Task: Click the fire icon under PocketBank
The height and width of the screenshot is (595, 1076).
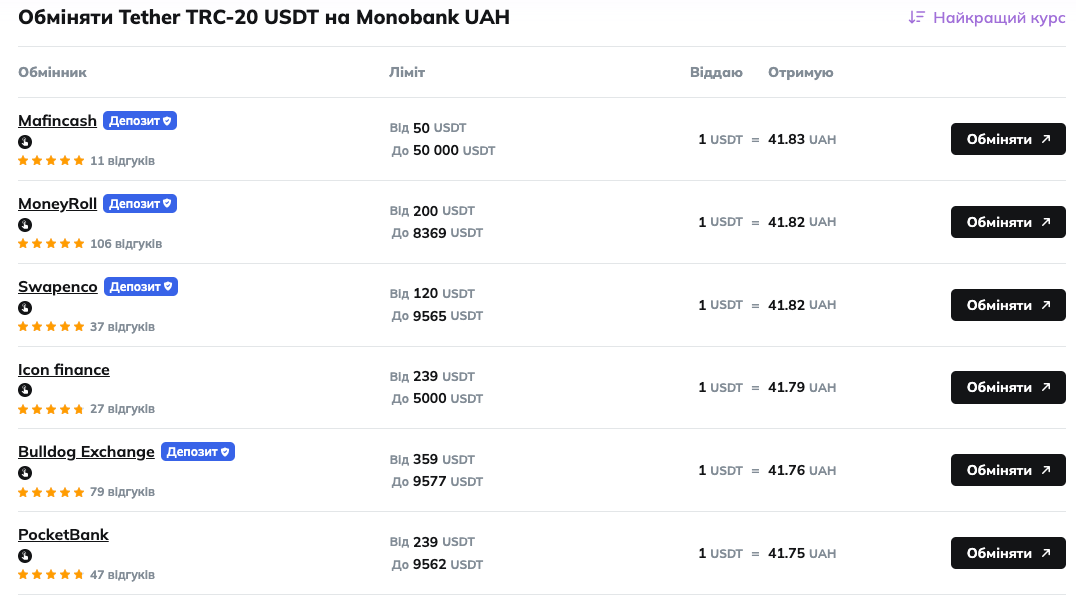Action: (25, 557)
